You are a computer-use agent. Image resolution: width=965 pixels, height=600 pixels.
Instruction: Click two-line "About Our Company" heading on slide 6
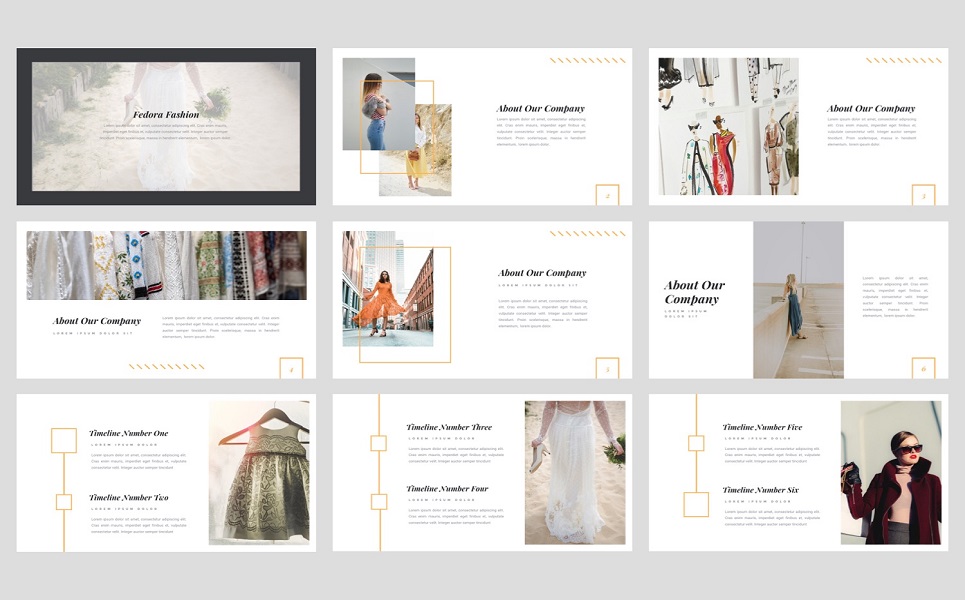point(695,292)
